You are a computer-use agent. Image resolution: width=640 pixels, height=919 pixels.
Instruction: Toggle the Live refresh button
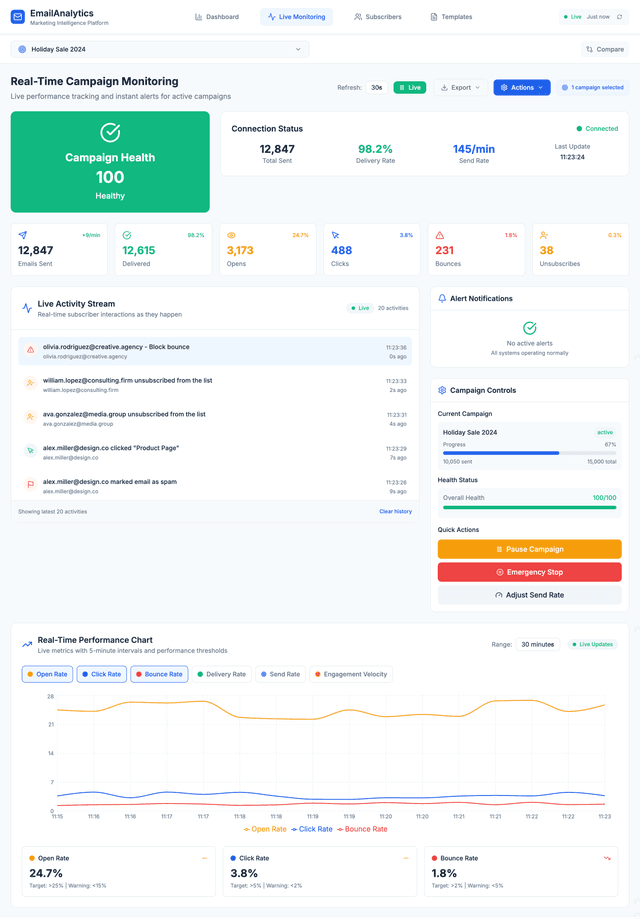[x=409, y=88]
